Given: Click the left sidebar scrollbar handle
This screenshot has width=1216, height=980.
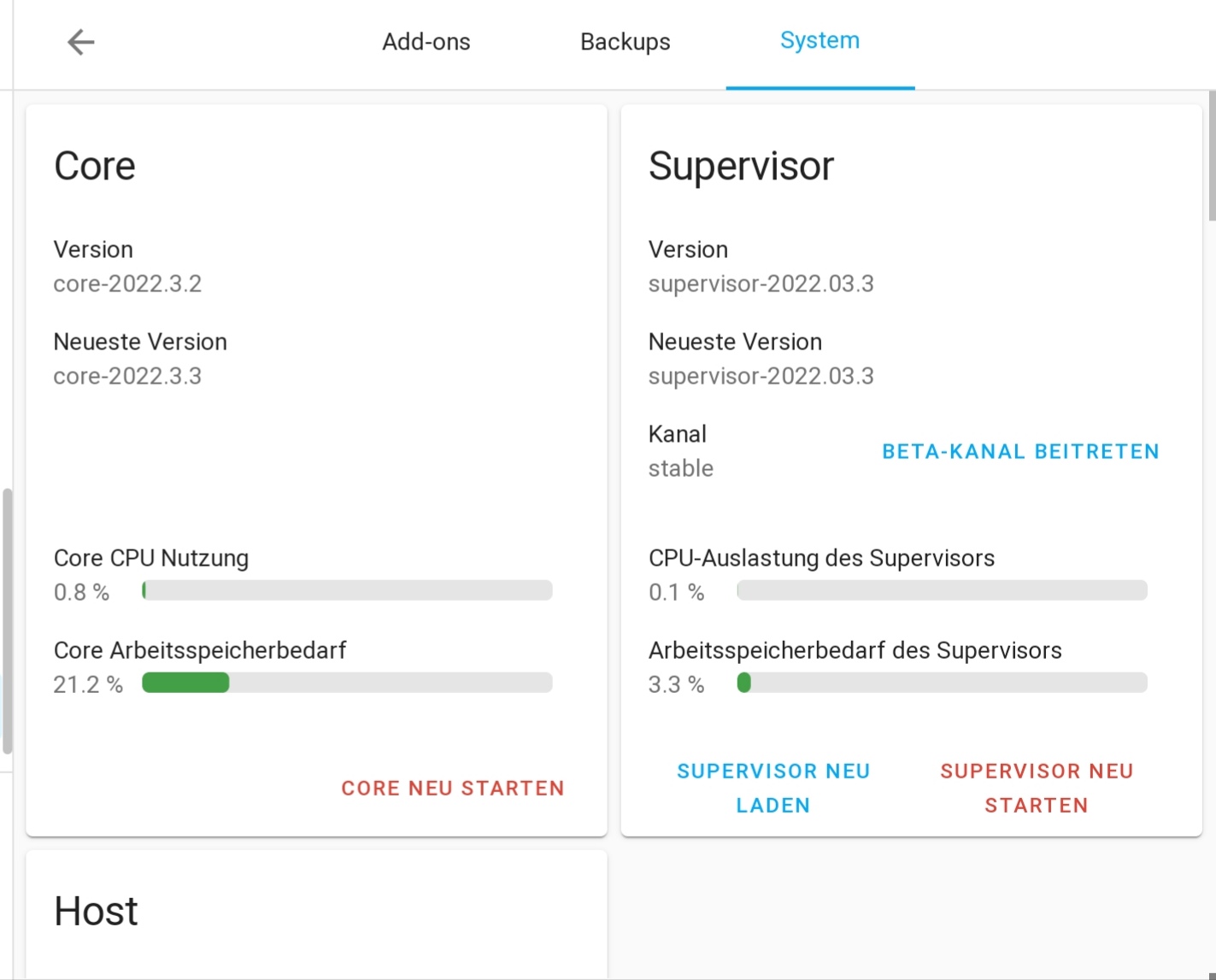Looking at the screenshot, I should click(8, 620).
